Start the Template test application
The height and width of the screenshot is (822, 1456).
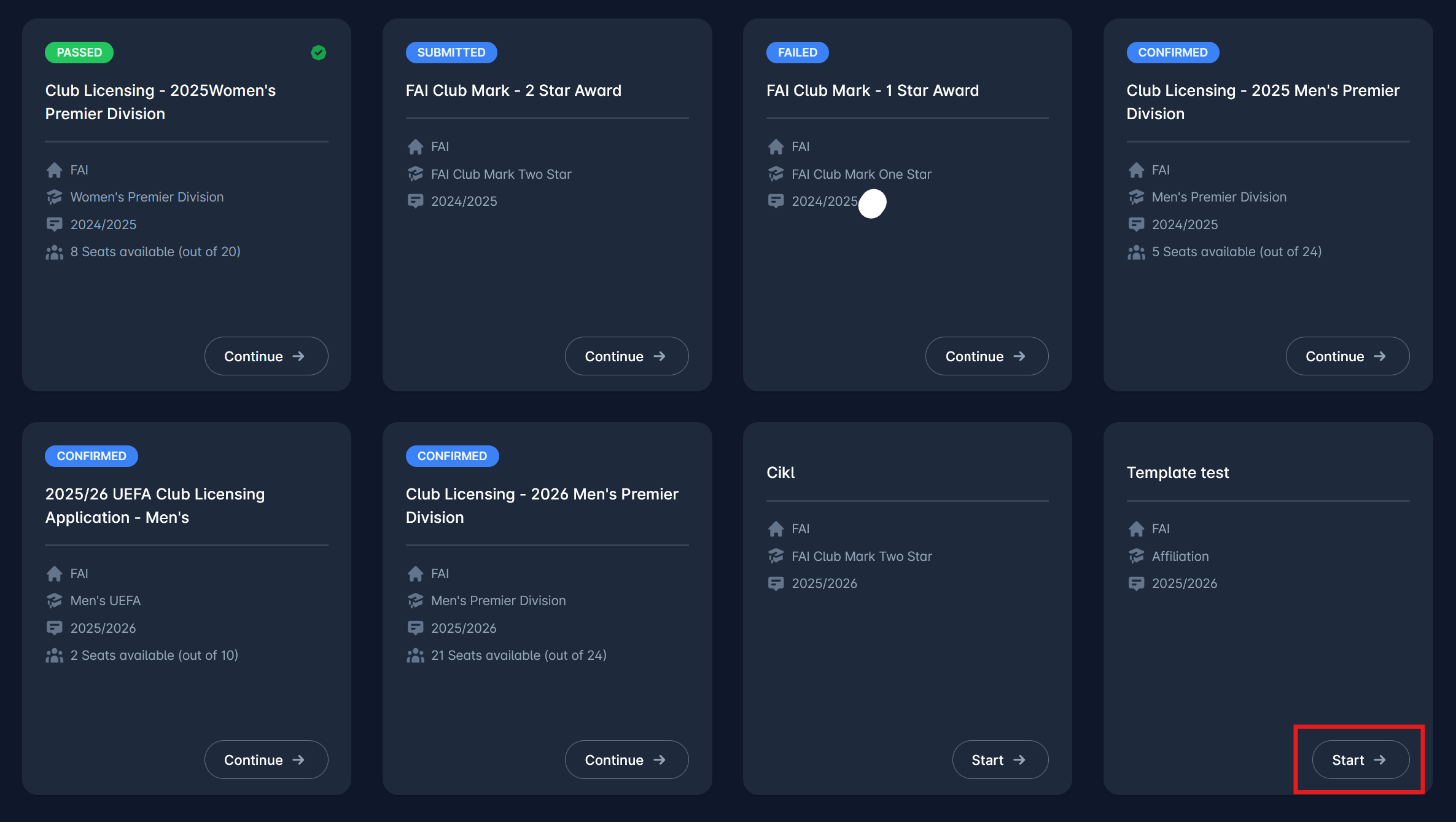coord(1360,760)
